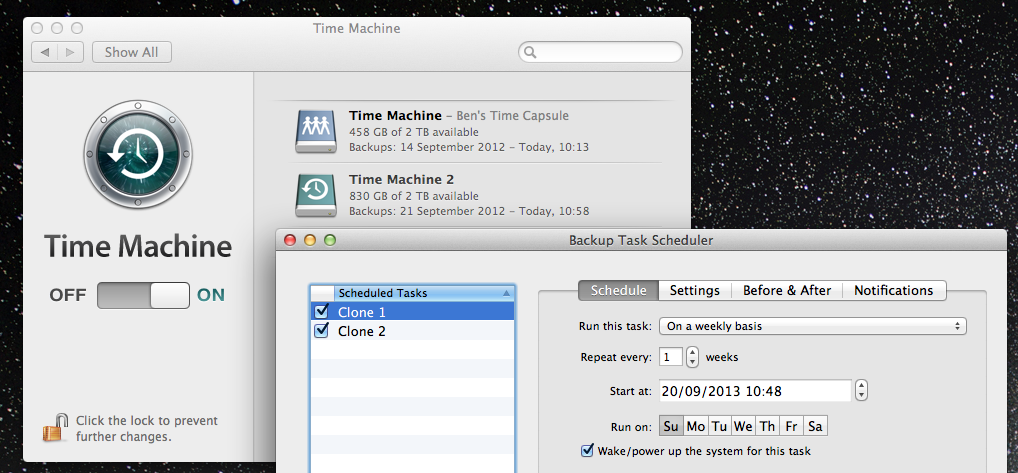1018x473 pixels.
Task: Select Ben's Time Capsule disk icon
Action: pyautogui.click(x=315, y=131)
